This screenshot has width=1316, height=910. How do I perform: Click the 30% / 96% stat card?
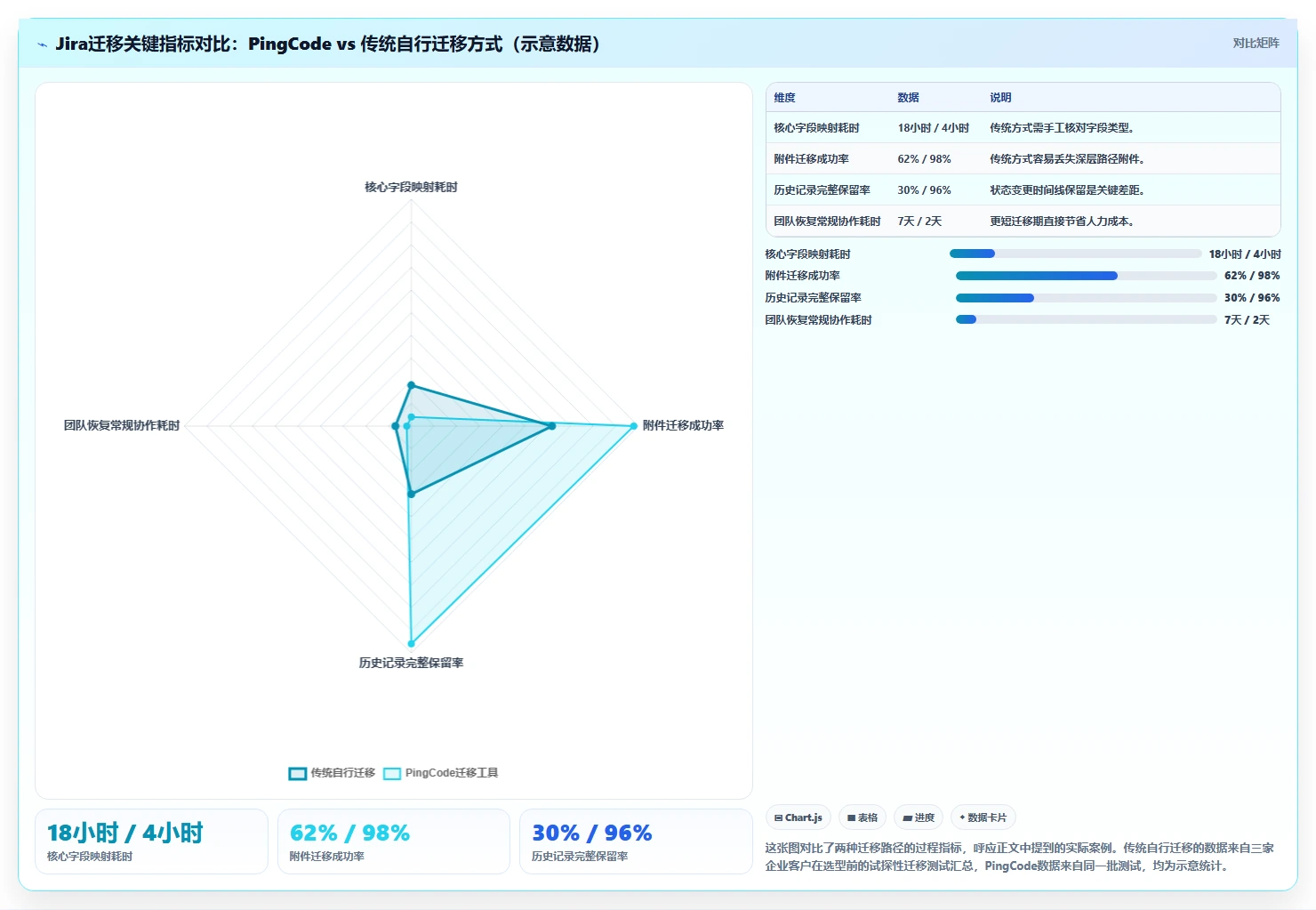coord(636,842)
